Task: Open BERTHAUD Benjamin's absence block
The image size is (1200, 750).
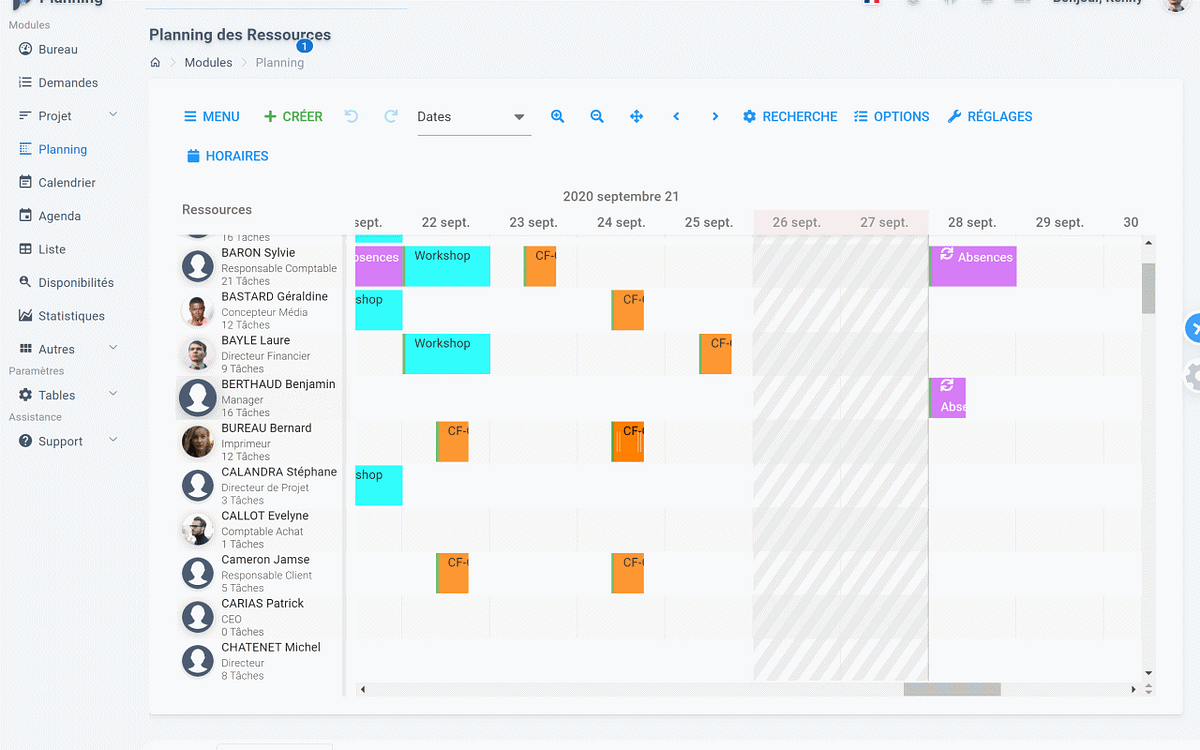Action: 948,398
